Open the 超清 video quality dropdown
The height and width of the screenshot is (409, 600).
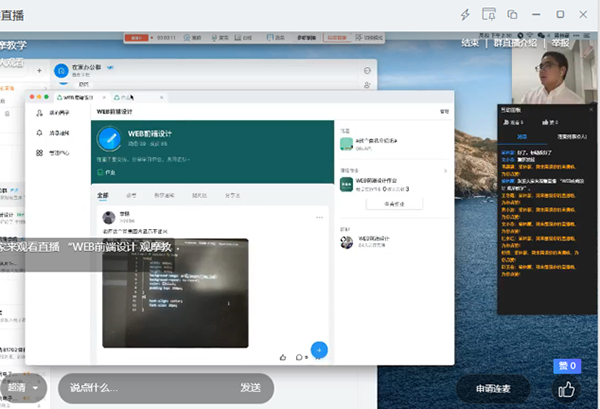click(23, 388)
